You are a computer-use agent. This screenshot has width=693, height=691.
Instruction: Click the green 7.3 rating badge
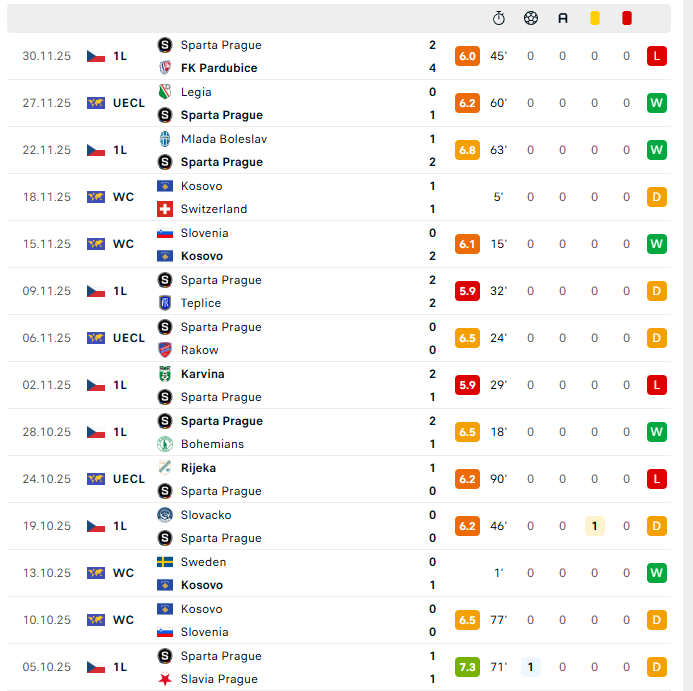tap(467, 667)
